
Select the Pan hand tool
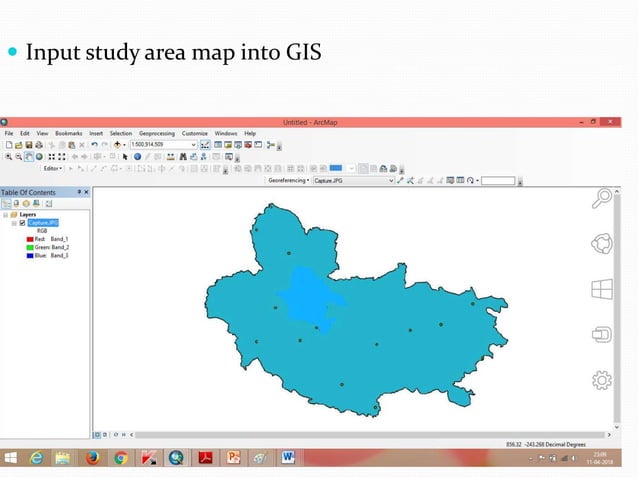[29, 157]
